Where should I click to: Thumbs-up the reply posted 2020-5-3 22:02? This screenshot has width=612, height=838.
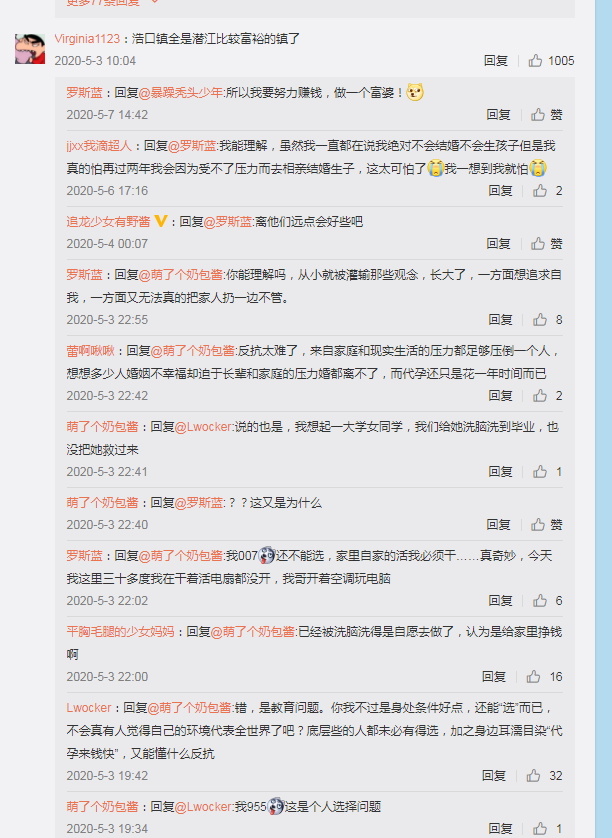(x=547, y=601)
